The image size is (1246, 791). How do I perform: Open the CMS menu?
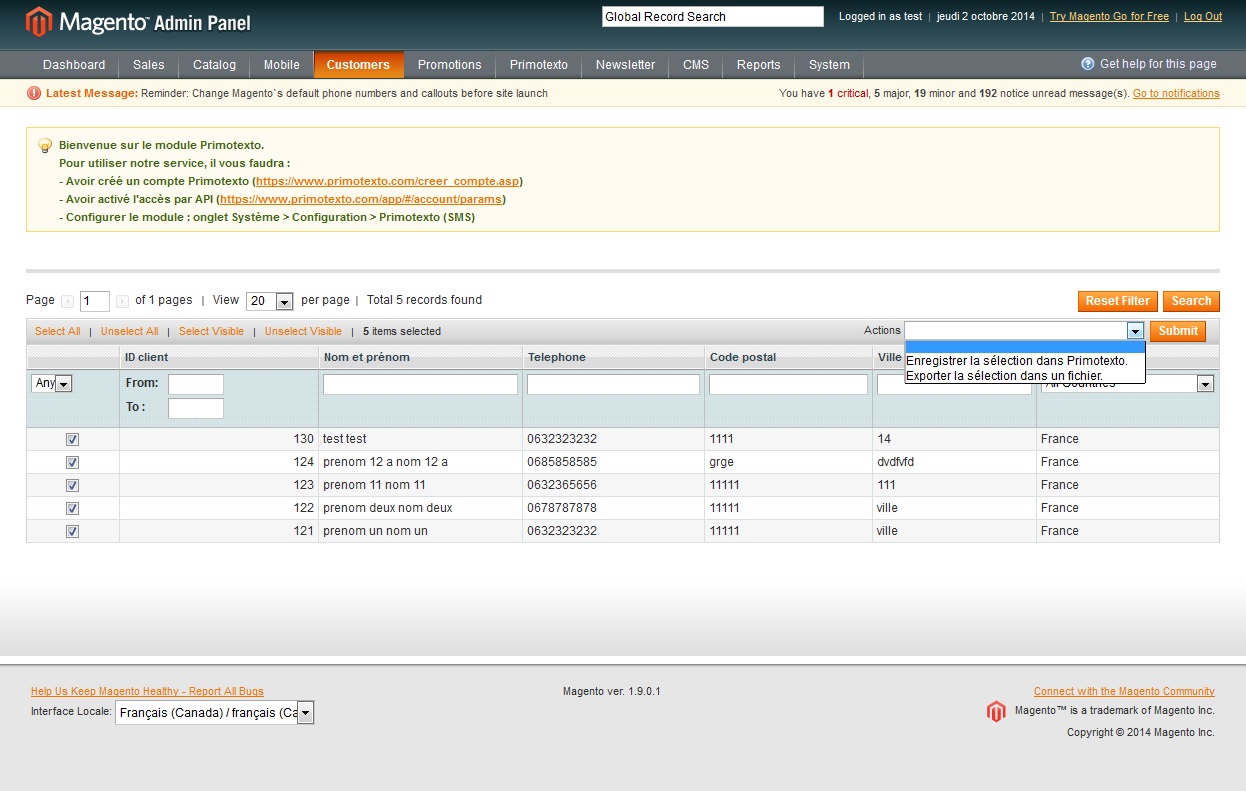[x=696, y=65]
